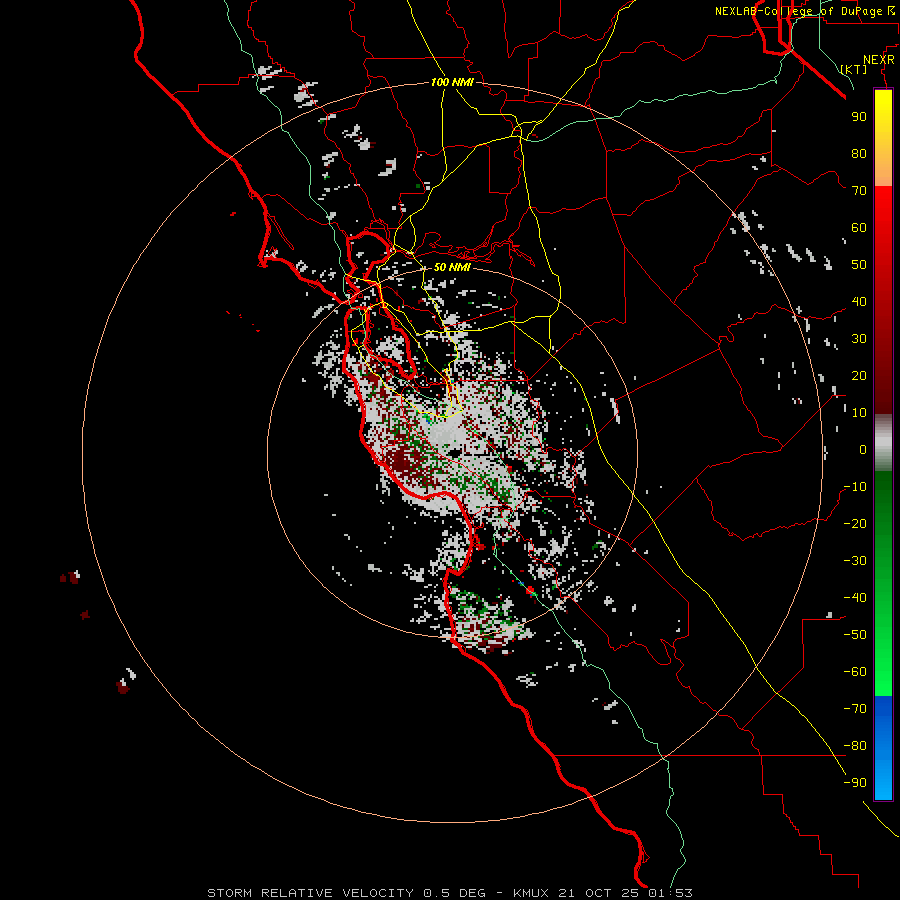The height and width of the screenshot is (900, 900).
Task: Click the 70 value on velocity scale
Action: click(859, 191)
